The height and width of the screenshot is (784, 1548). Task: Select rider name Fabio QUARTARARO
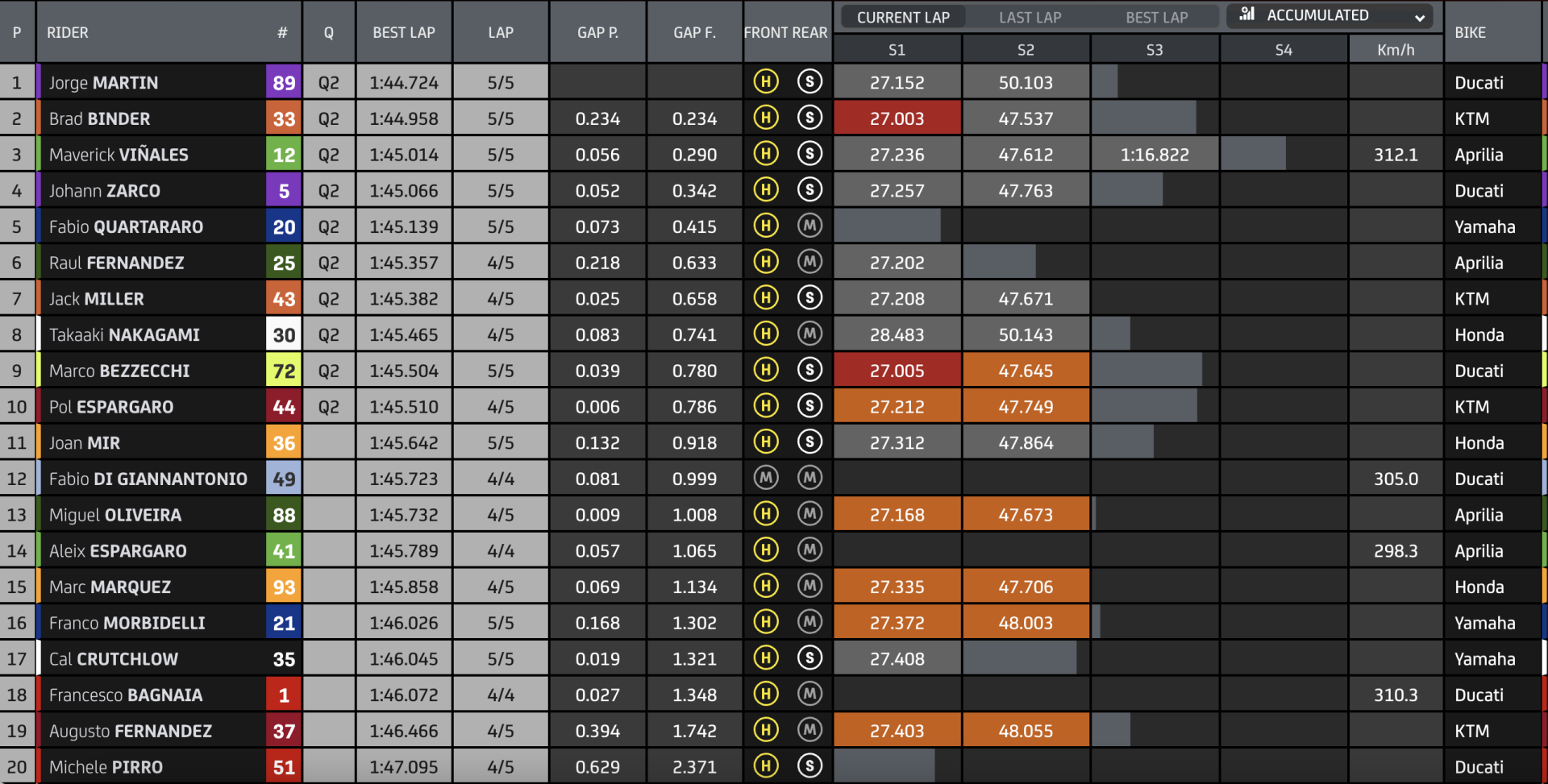click(126, 226)
